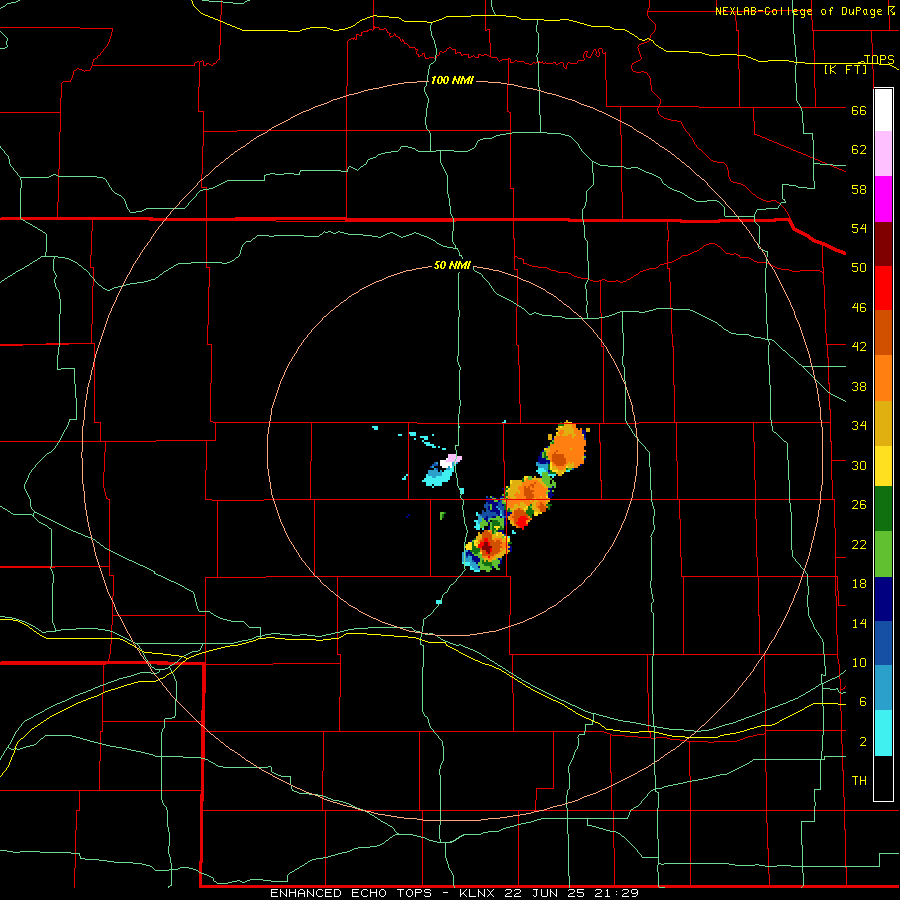
Task: Click the 'NEXLAB-College of DuPage' header text
Action: click(798, 11)
